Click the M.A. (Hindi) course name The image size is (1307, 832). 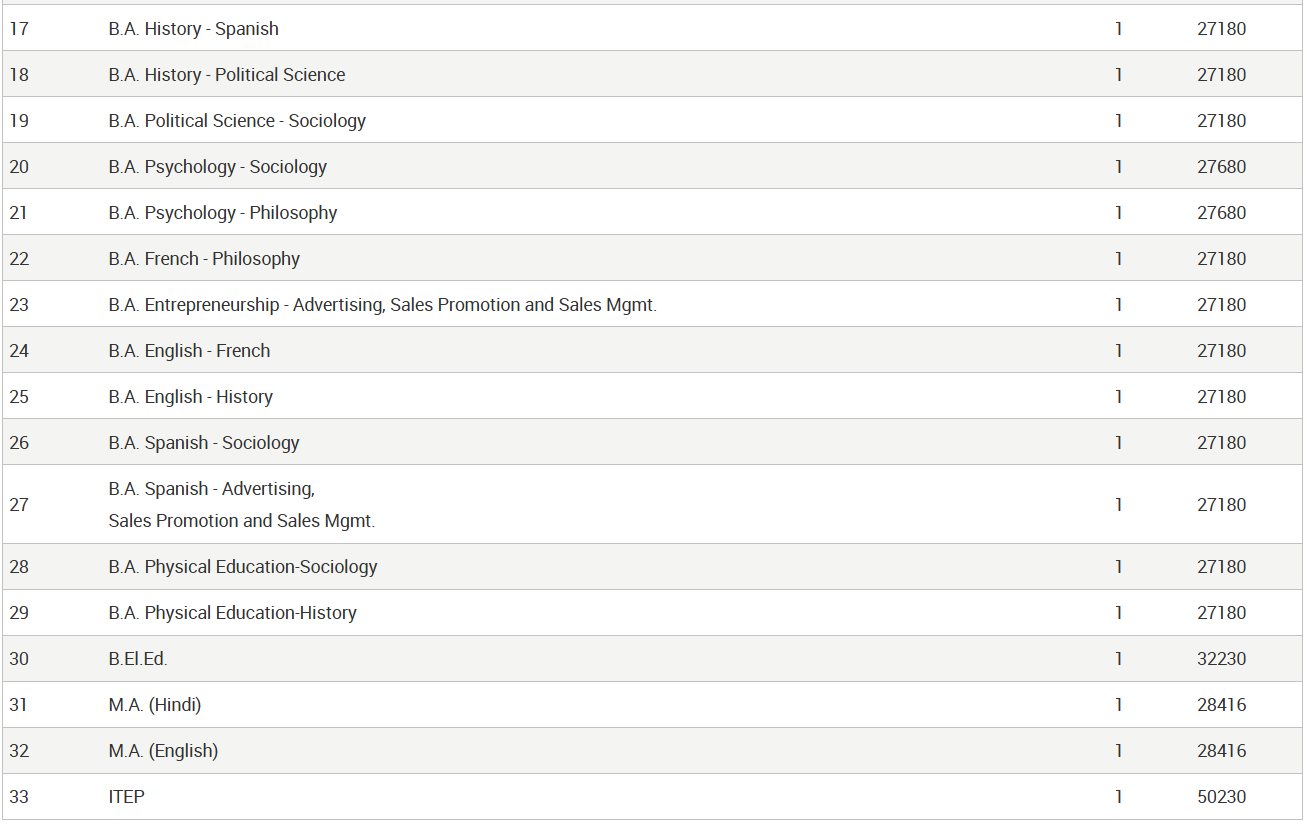pyautogui.click(x=155, y=705)
